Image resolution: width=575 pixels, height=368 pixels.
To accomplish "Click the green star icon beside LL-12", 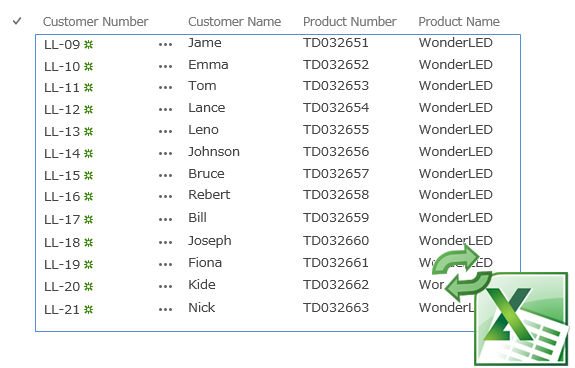I will tap(88, 110).
